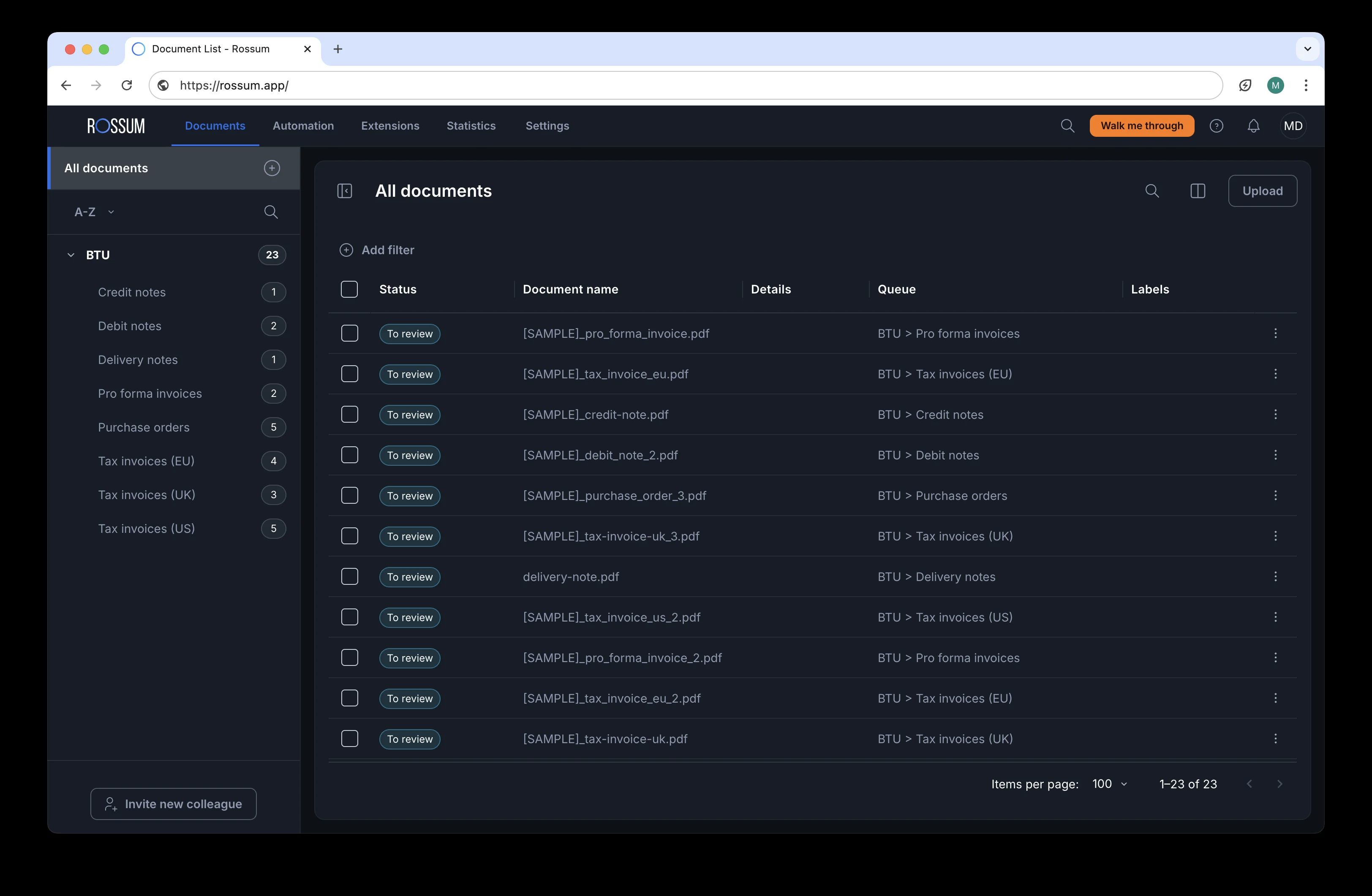Image resolution: width=1372 pixels, height=896 pixels.
Task: Click Add filter
Action: [x=377, y=250]
